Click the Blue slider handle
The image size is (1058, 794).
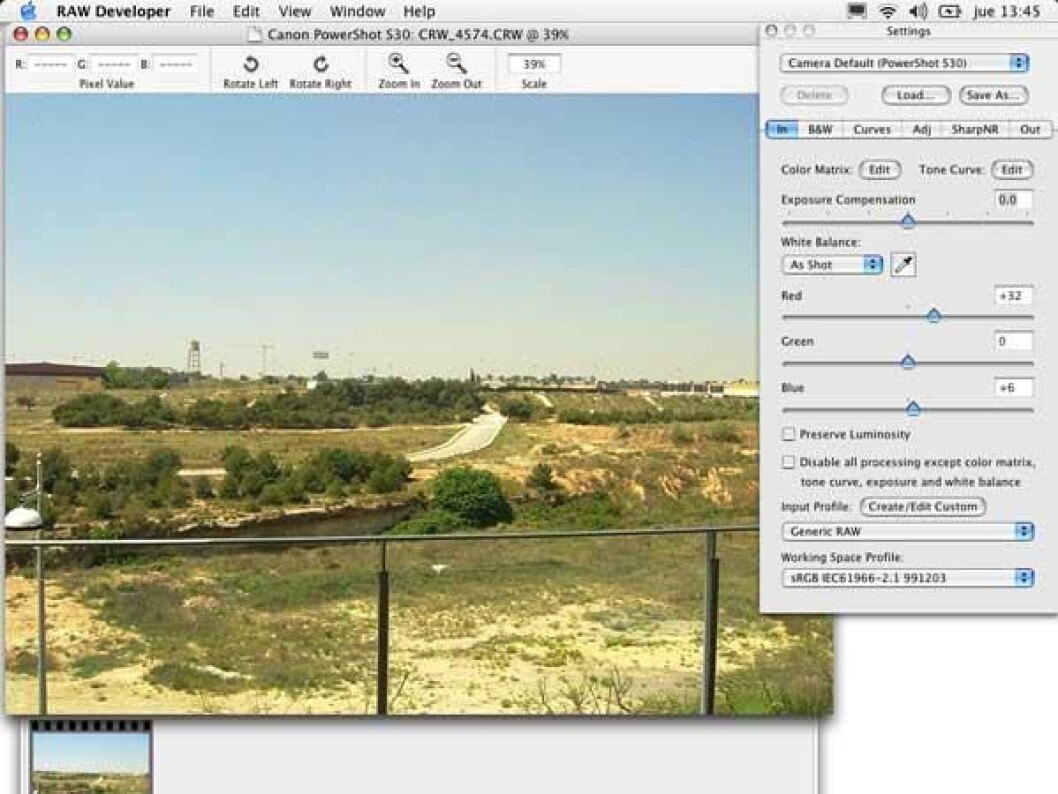(x=913, y=407)
